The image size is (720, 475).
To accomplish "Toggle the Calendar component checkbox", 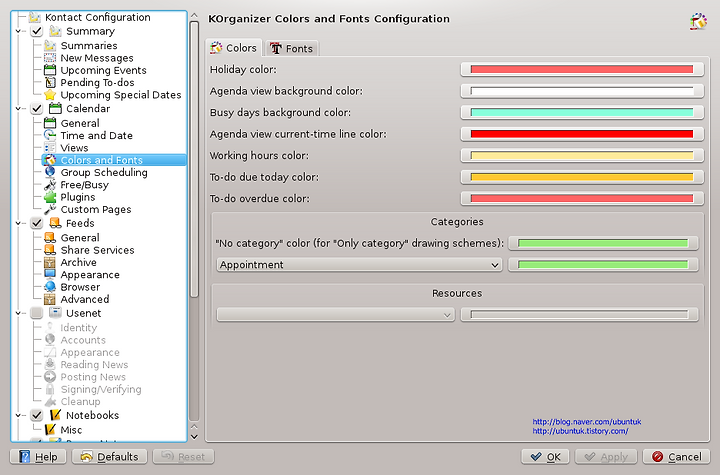I will point(37,109).
